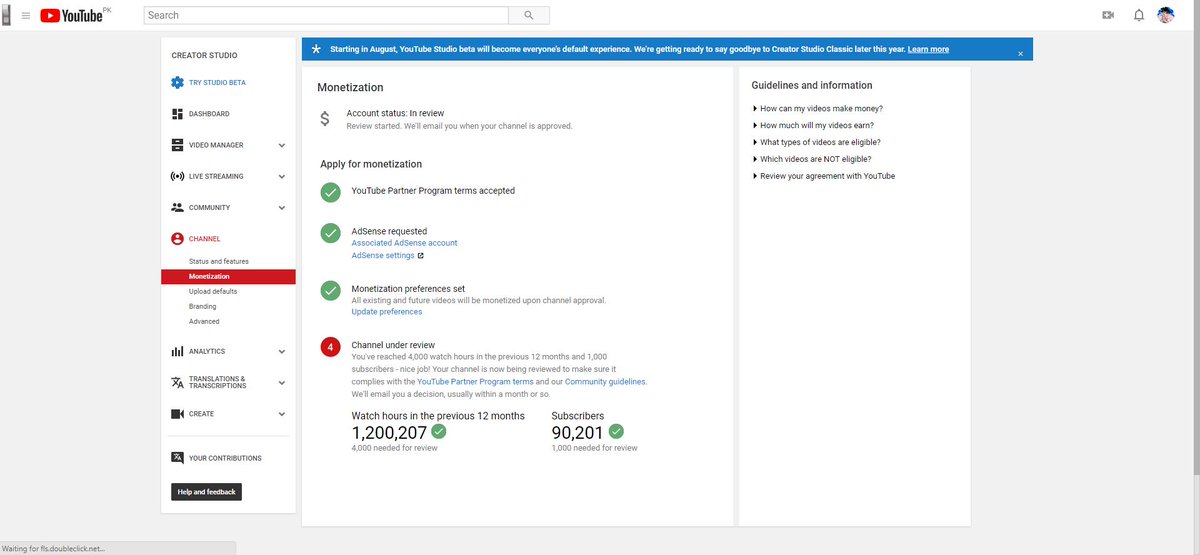Click the Dashboard icon in sidebar

click(177, 114)
